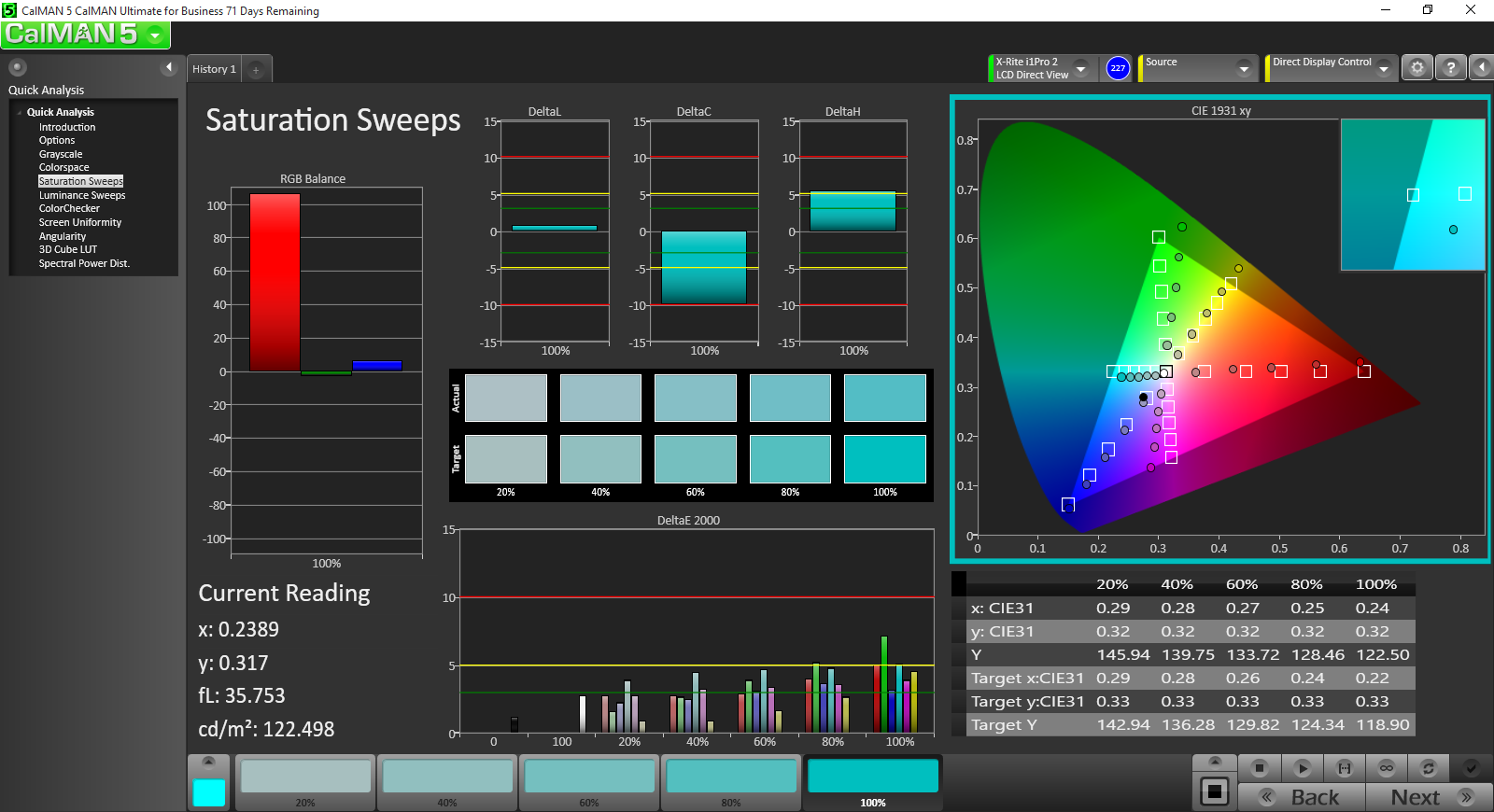Open the Screen Uniformity page
This screenshot has width=1494, height=812.
tap(80, 222)
